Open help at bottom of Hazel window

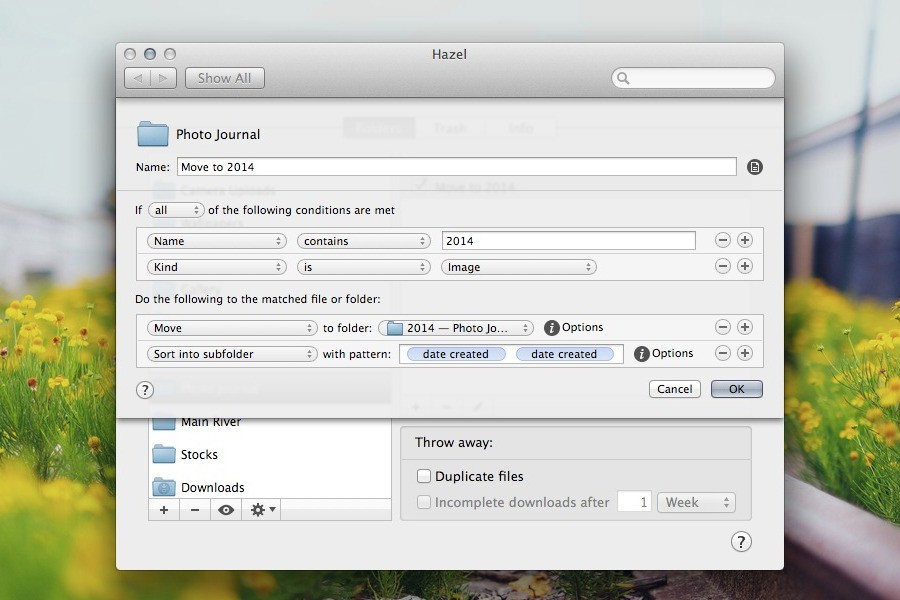(741, 541)
